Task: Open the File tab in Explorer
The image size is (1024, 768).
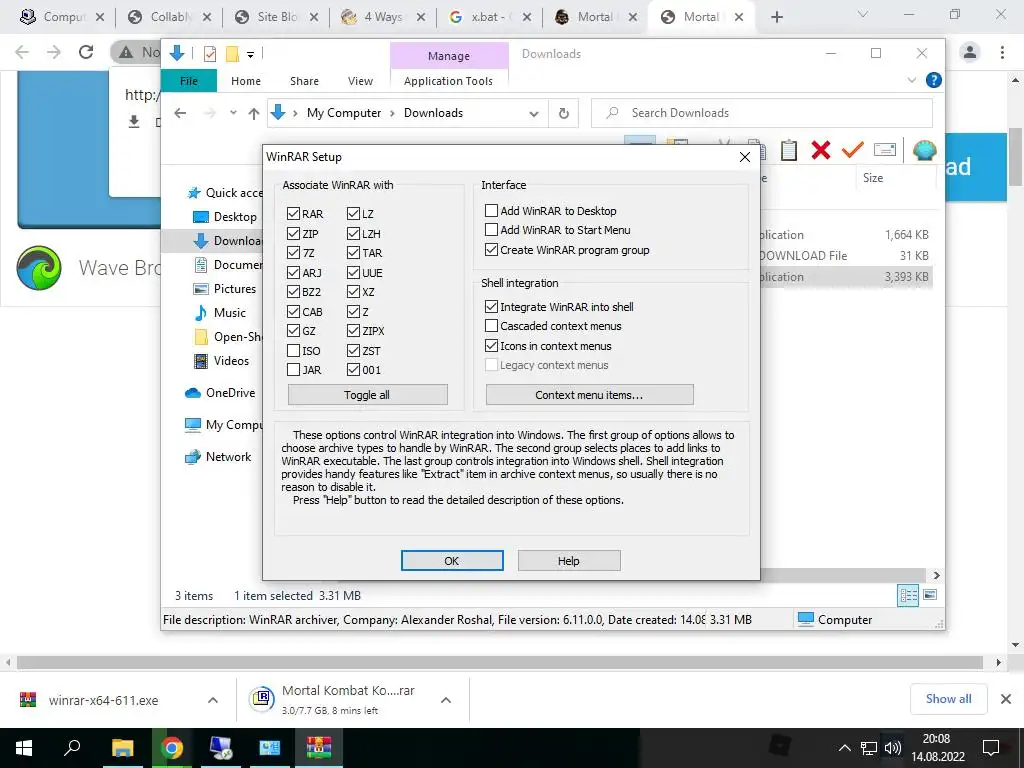Action: (x=189, y=81)
